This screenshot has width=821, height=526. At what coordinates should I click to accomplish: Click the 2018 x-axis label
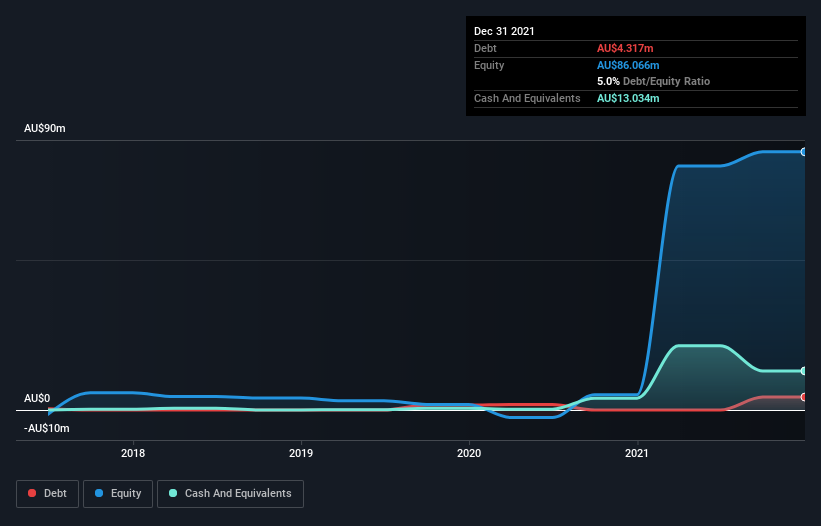click(133, 453)
